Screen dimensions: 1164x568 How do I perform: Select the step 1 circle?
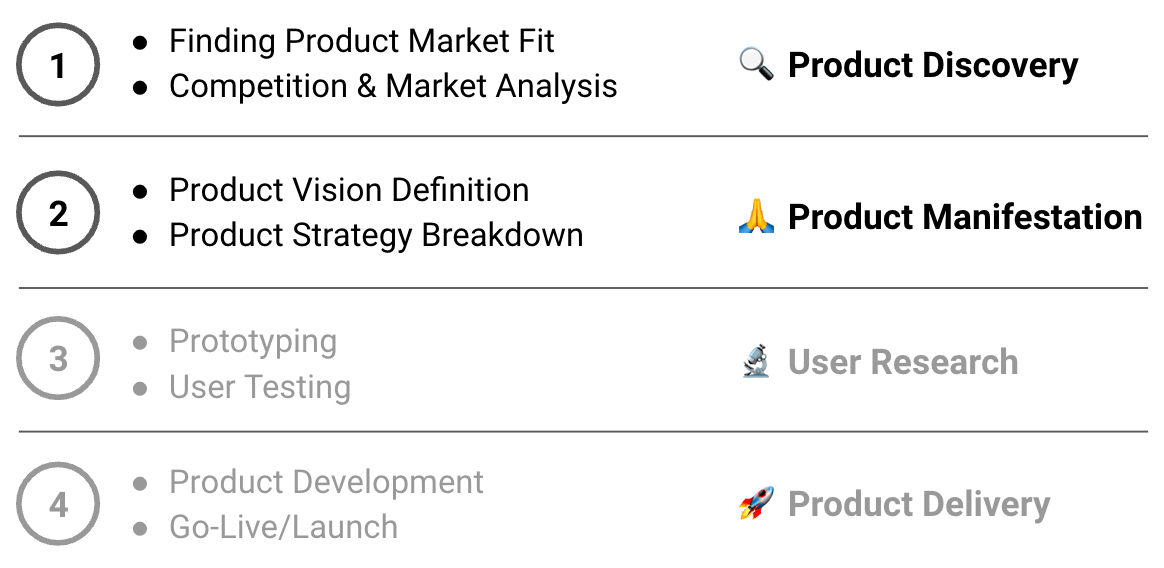point(58,65)
